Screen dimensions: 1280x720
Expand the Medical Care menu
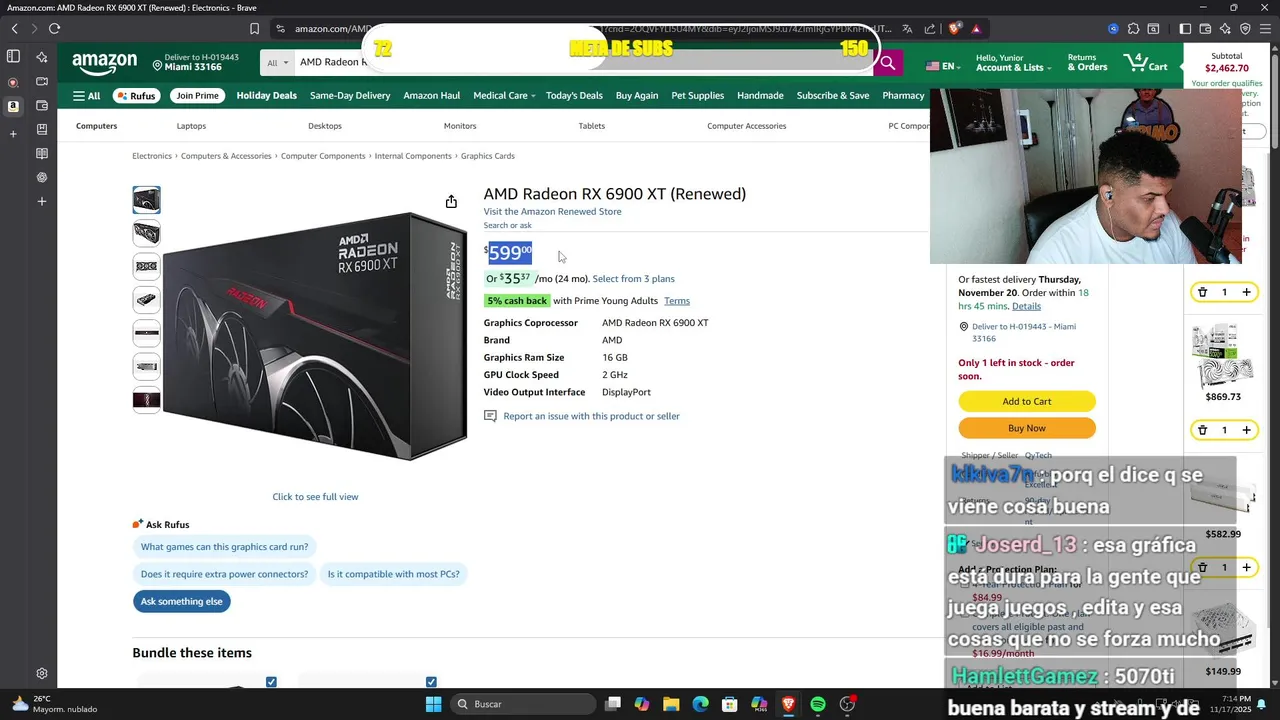504,96
